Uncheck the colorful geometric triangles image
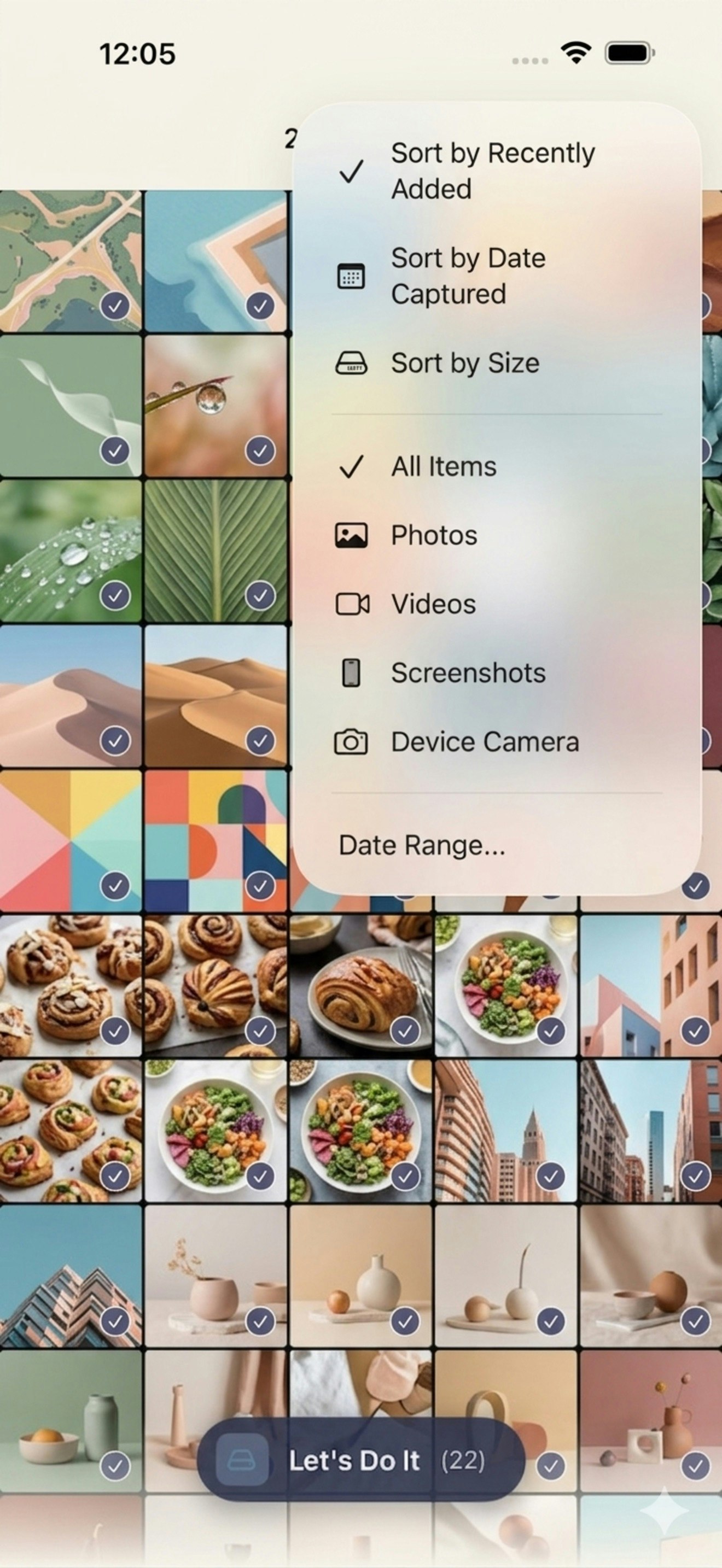This screenshot has height=1568, width=722. coord(115,886)
